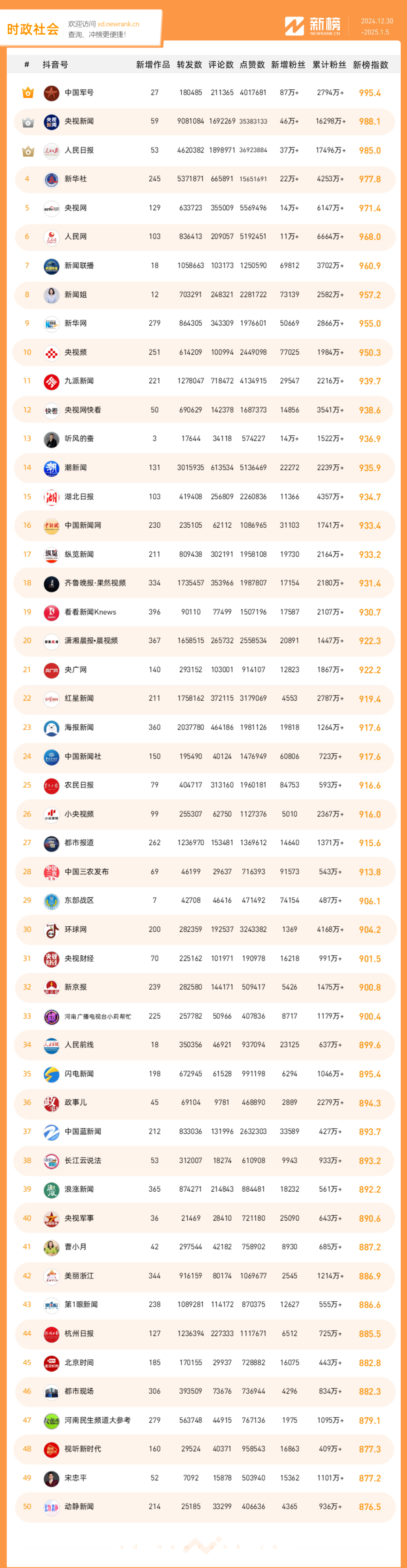Open the xd.newrank.cn link
Screen dimensions: 407x1568
[118, 24]
